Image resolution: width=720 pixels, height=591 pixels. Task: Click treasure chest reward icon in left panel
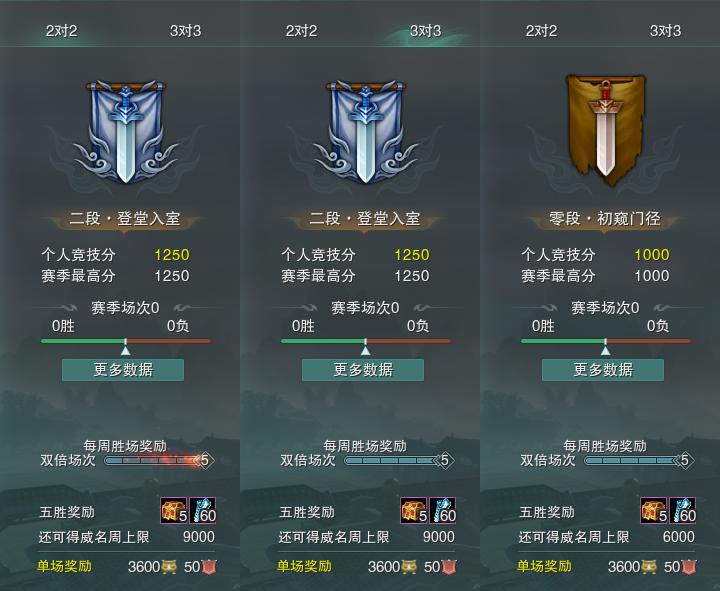coord(174,510)
